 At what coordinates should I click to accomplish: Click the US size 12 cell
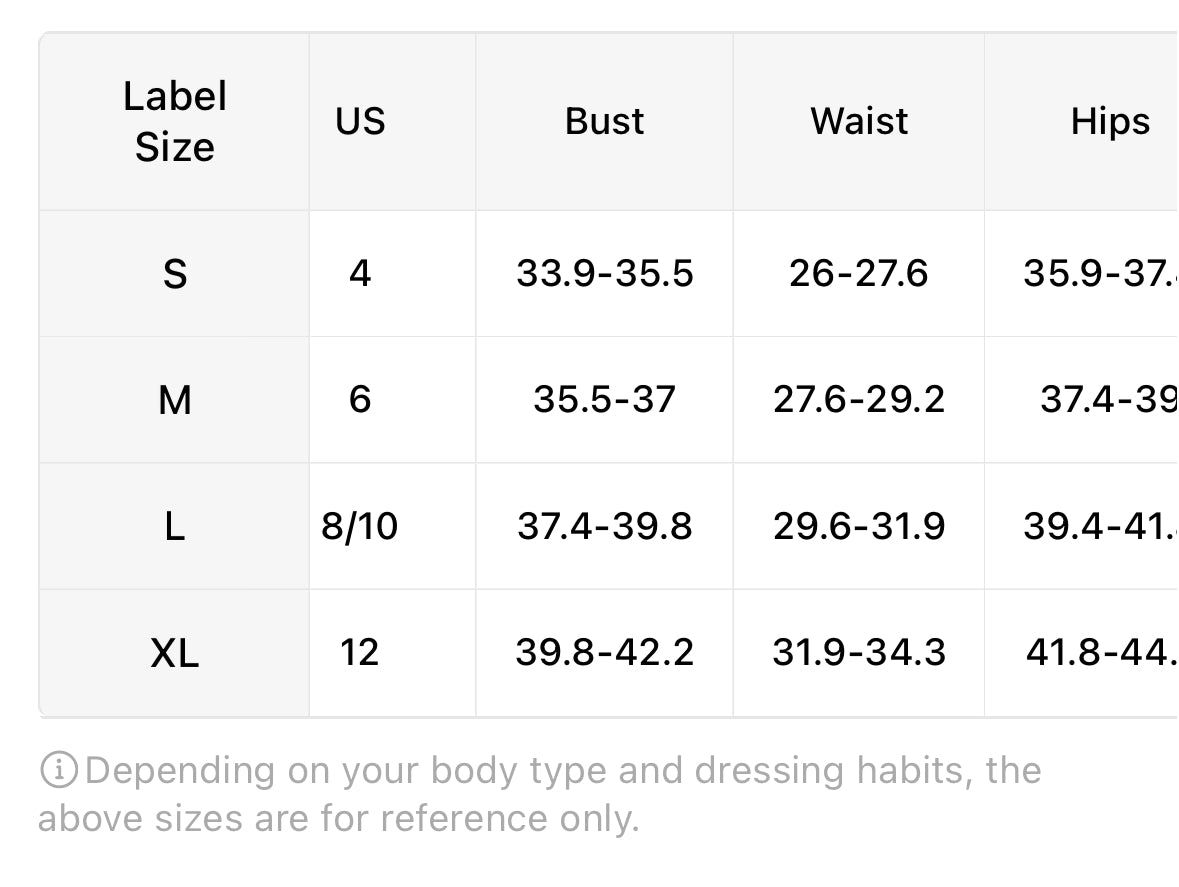[x=359, y=652]
